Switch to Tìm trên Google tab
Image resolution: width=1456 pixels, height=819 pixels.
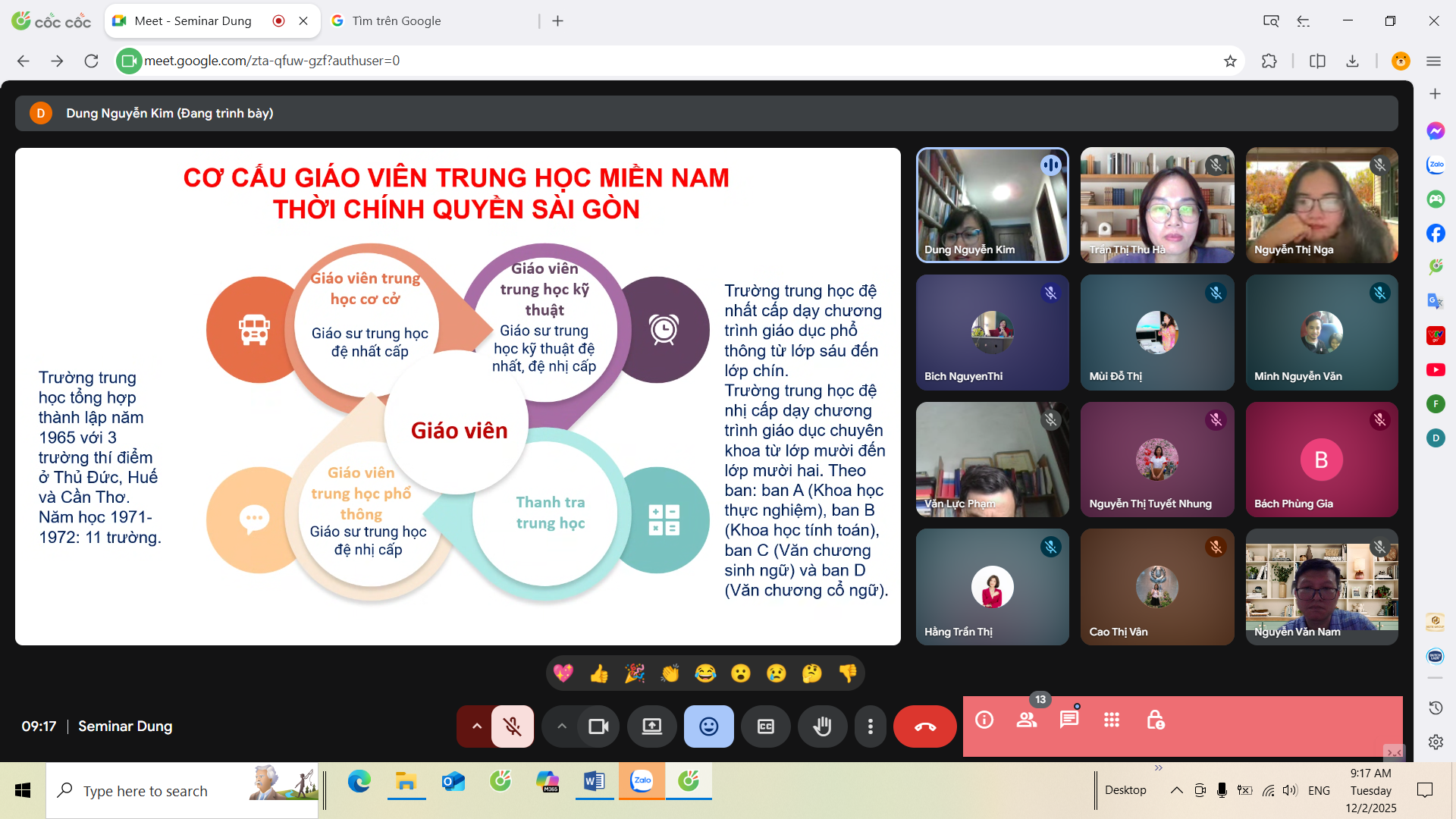pyautogui.click(x=396, y=21)
